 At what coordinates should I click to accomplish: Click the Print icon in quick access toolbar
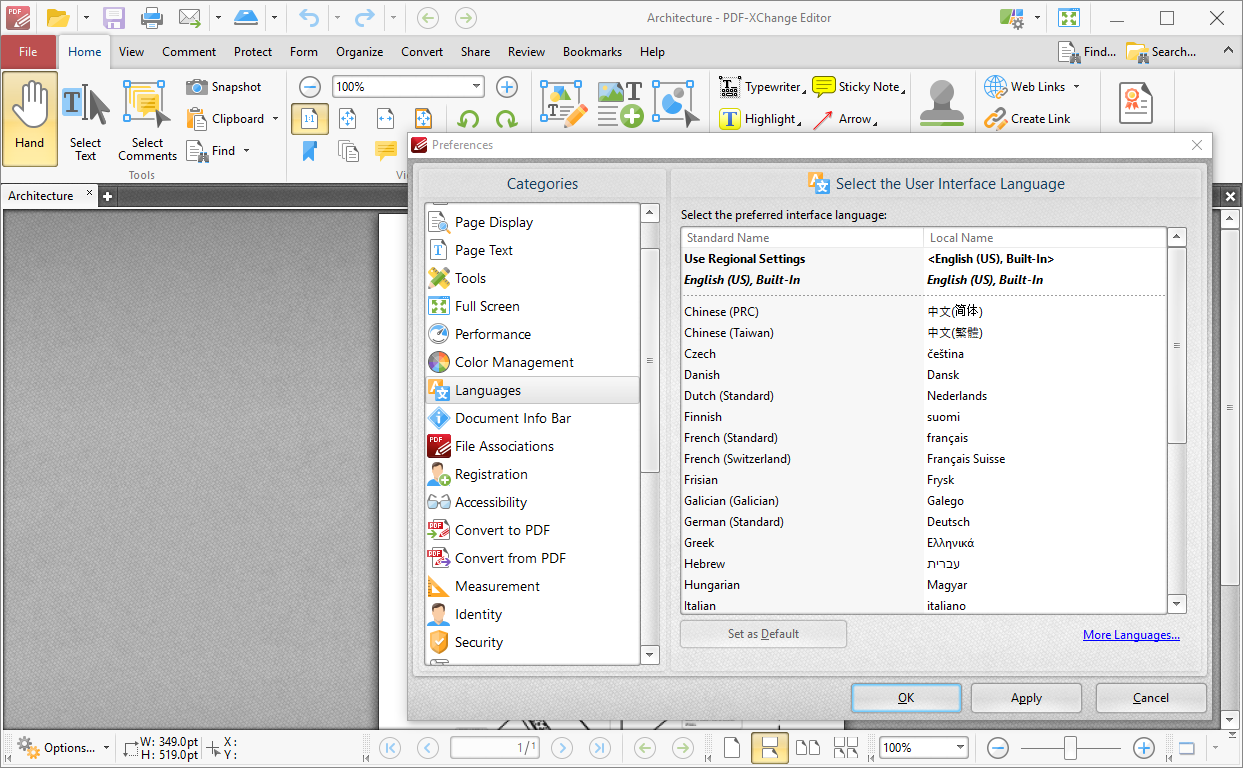[151, 18]
